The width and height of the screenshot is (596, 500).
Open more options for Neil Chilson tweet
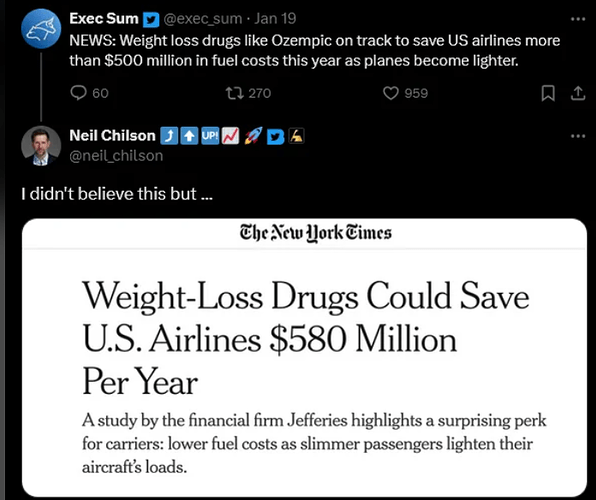pos(578,136)
